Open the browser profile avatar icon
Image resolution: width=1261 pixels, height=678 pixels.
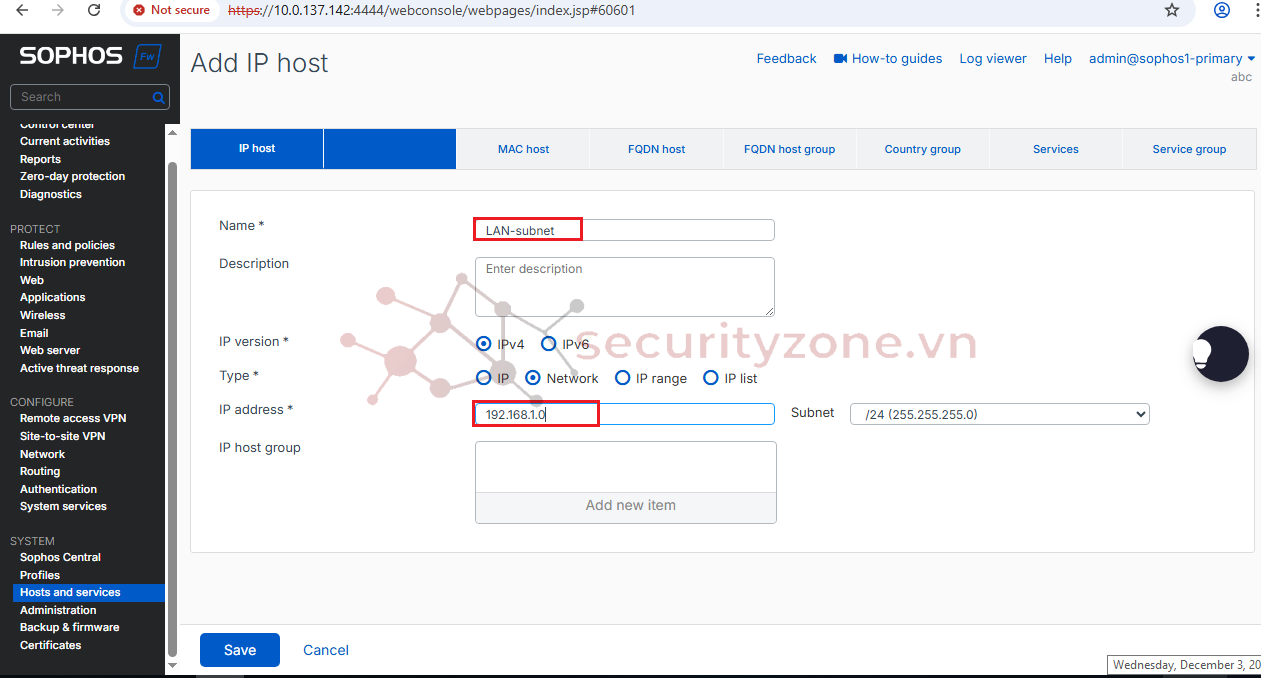pos(1221,11)
